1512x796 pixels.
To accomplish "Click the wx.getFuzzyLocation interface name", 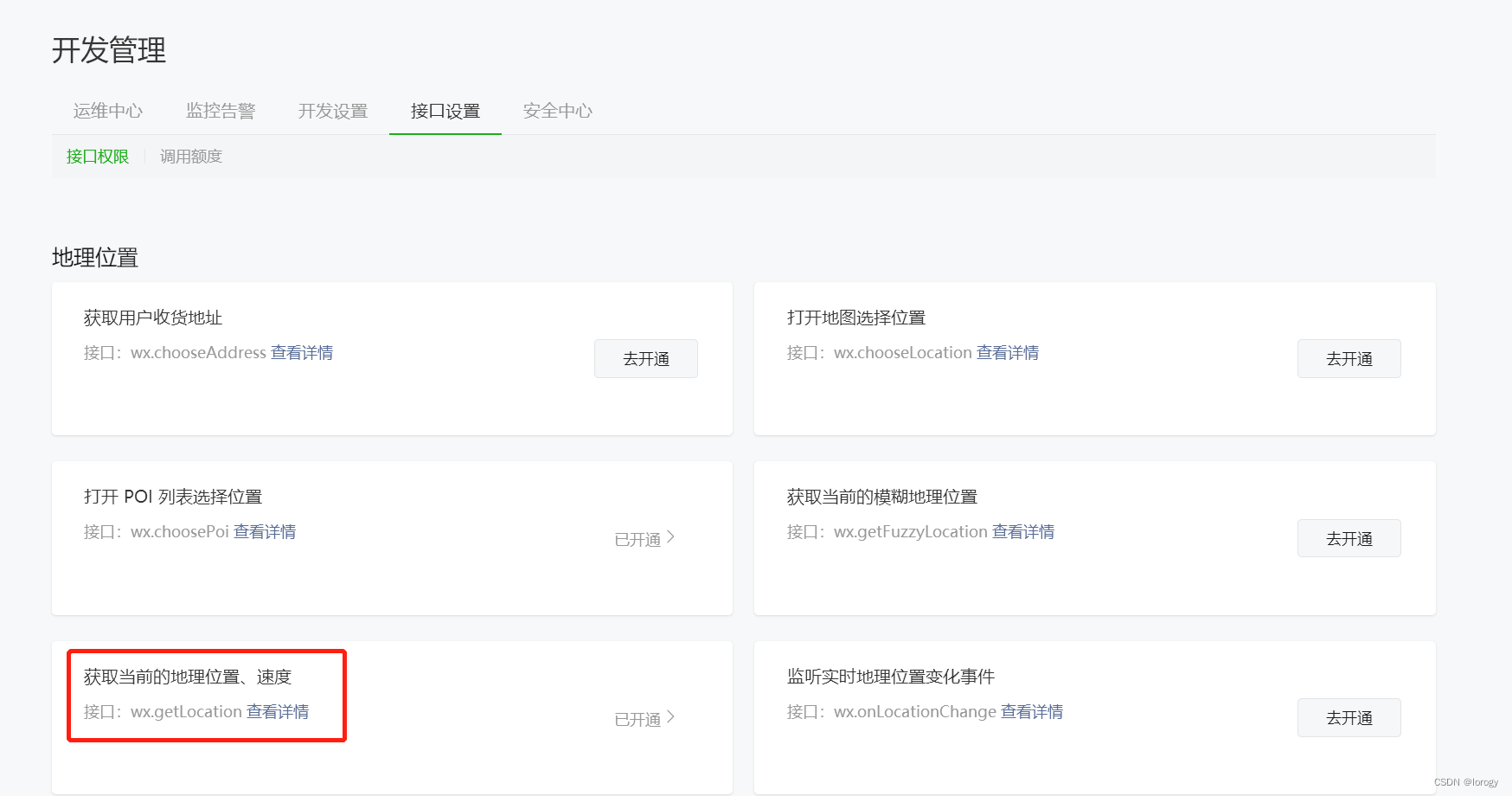I will (911, 532).
